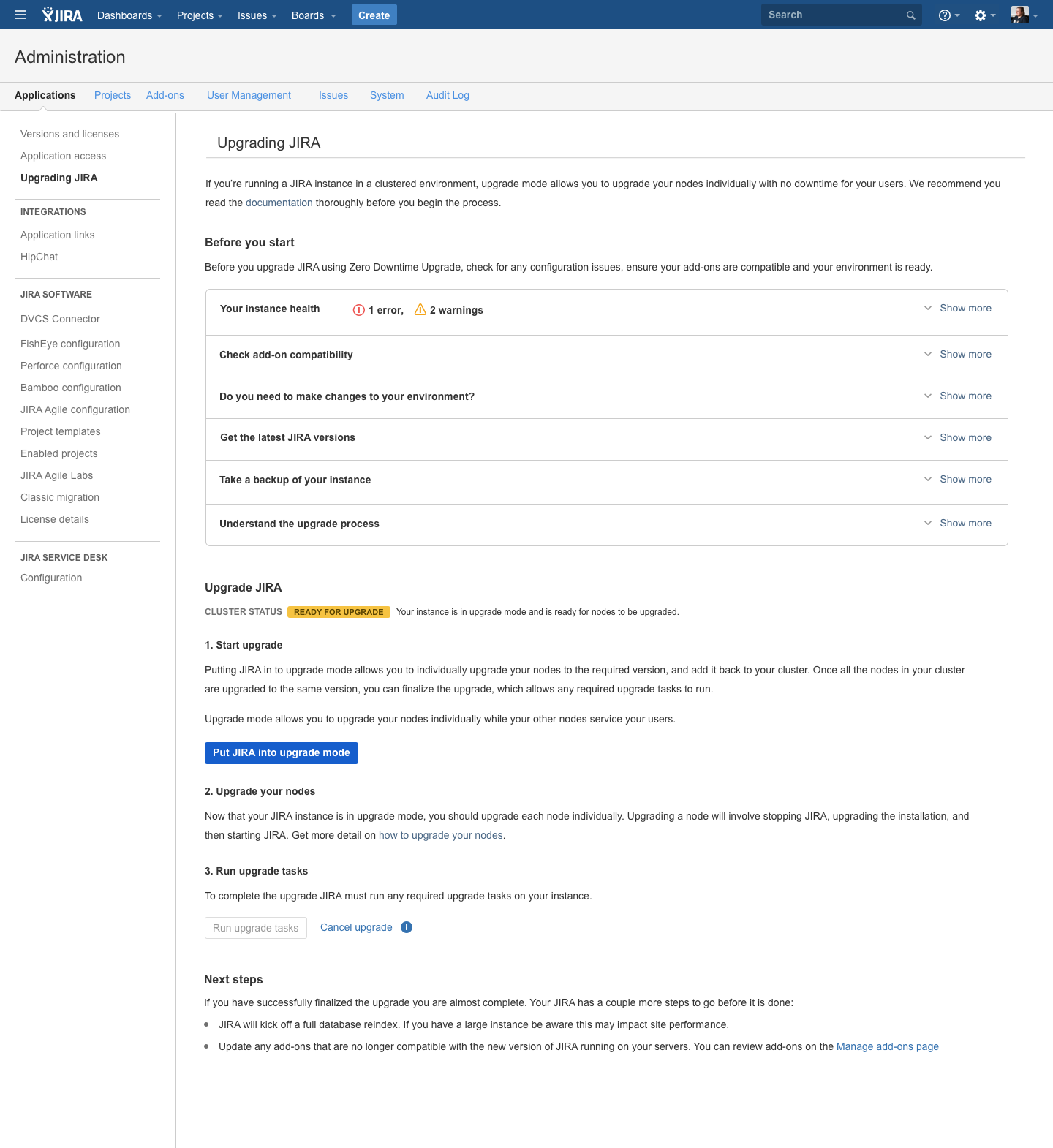Click the Create button
Viewport: 1053px width, 1148px height.
pos(374,15)
